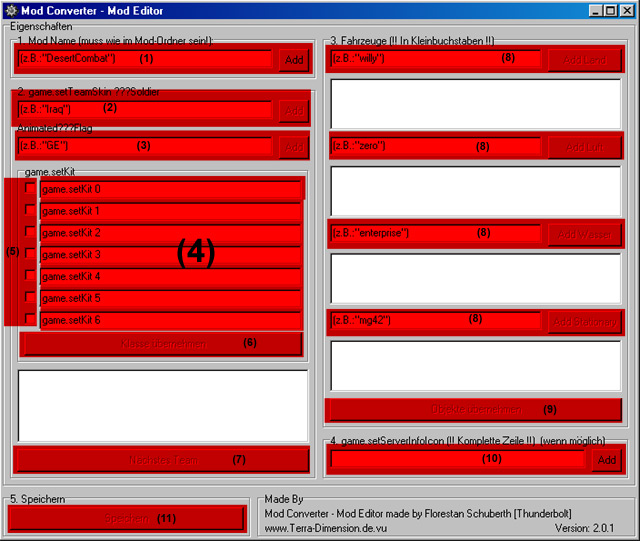This screenshot has width=640, height=541.
Task: Select the animated flag "GE" input field
Action: (x=145, y=146)
